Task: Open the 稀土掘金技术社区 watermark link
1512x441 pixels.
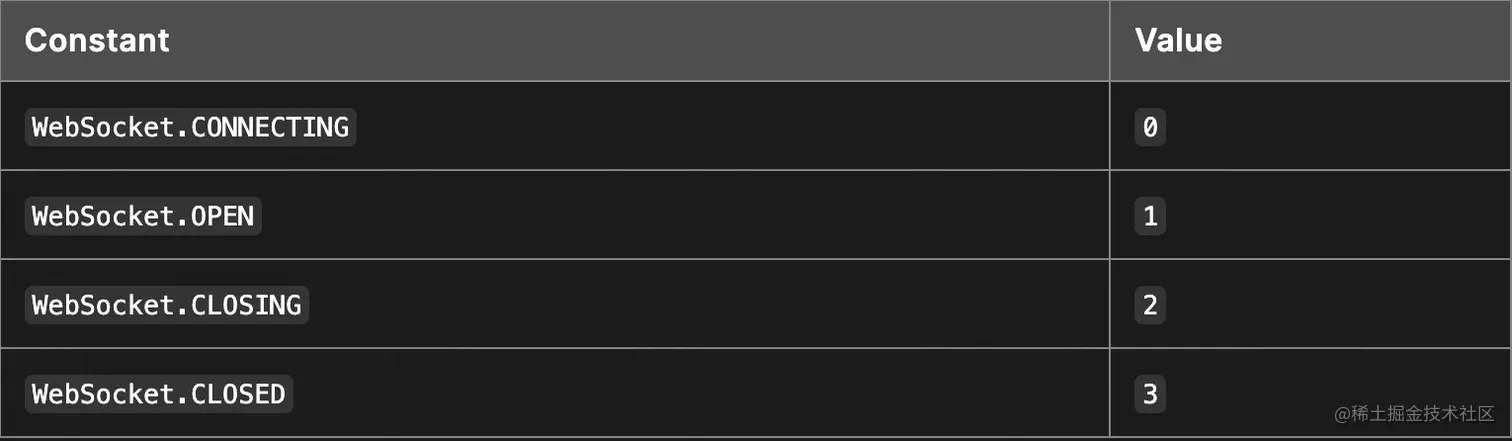Action: point(1400,413)
